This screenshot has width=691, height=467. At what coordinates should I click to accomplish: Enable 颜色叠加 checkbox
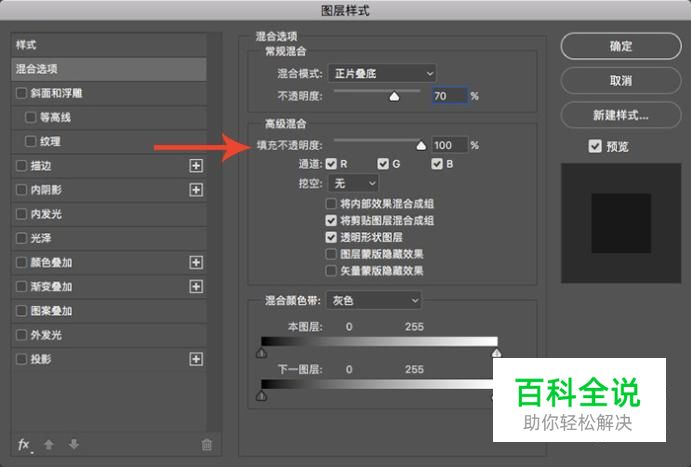click(x=21, y=263)
